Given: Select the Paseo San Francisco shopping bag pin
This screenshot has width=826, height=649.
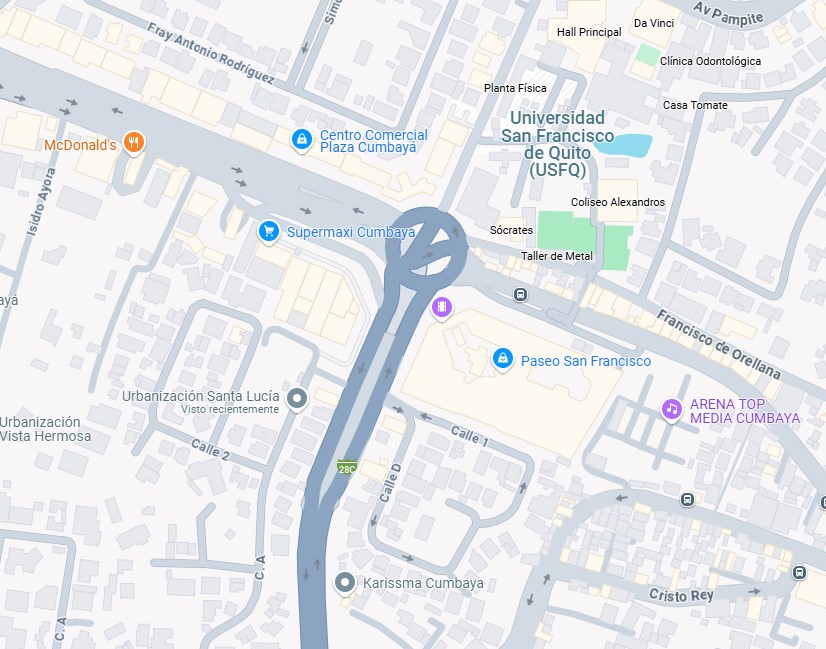Looking at the screenshot, I should (503, 359).
